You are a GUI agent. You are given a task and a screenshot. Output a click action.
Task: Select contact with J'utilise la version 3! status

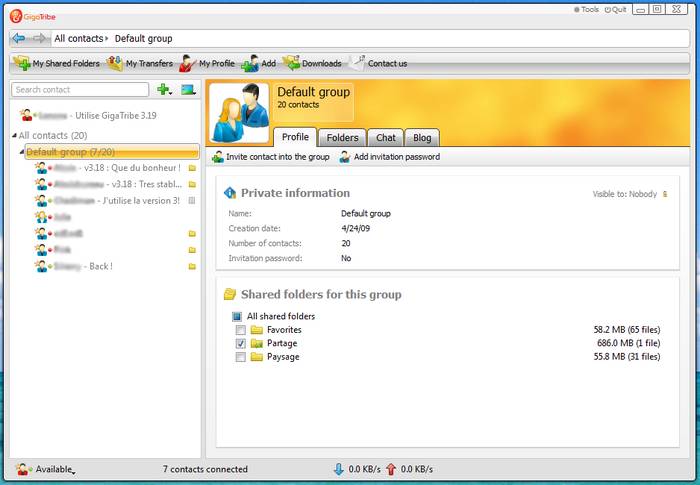tap(116, 201)
